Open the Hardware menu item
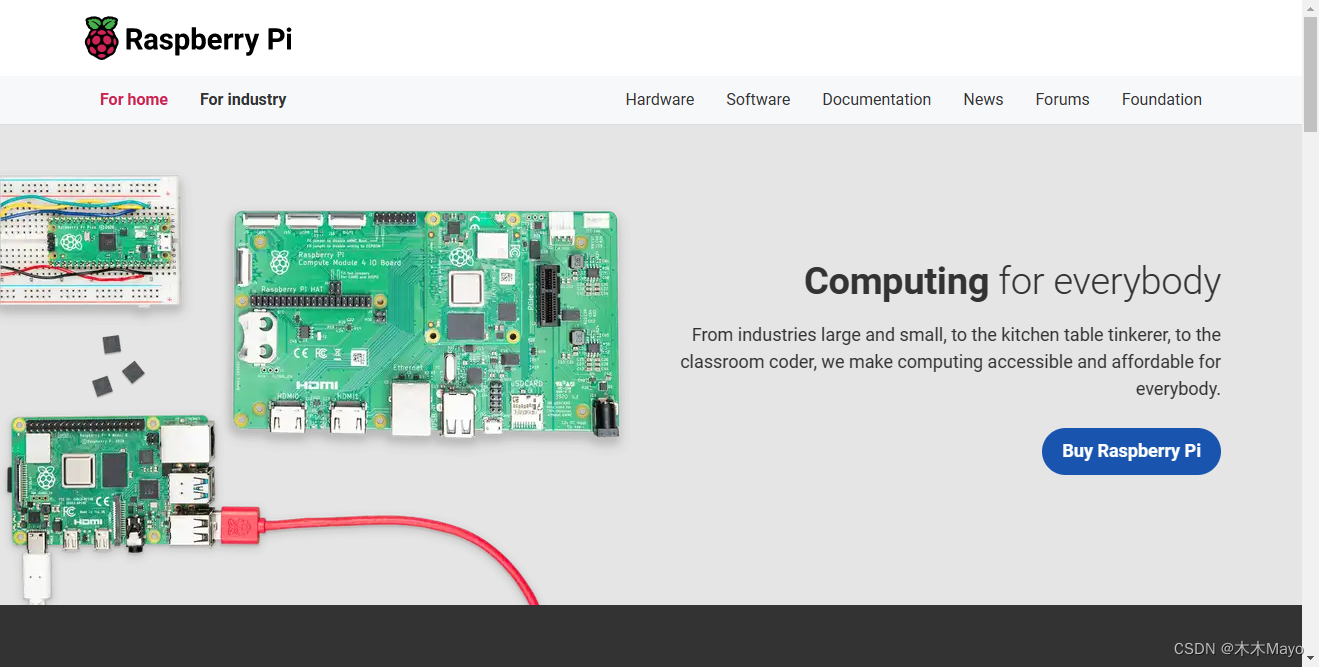Viewport: 1319px width, 667px height. tap(660, 100)
